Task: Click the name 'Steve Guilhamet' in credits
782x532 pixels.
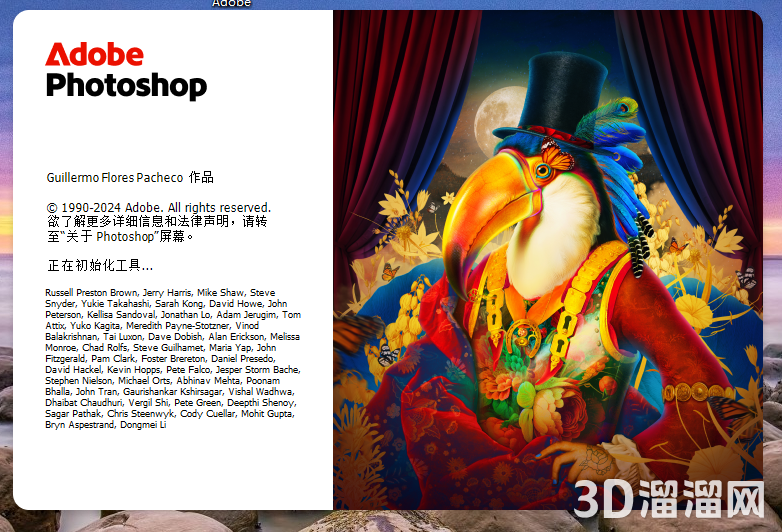Action: (x=168, y=348)
